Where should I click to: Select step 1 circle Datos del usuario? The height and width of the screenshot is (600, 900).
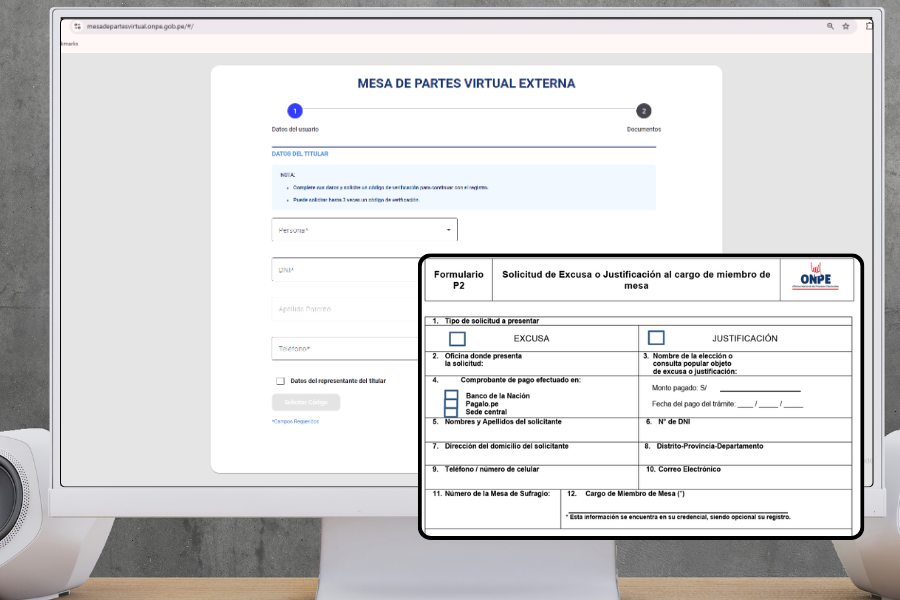[294, 111]
